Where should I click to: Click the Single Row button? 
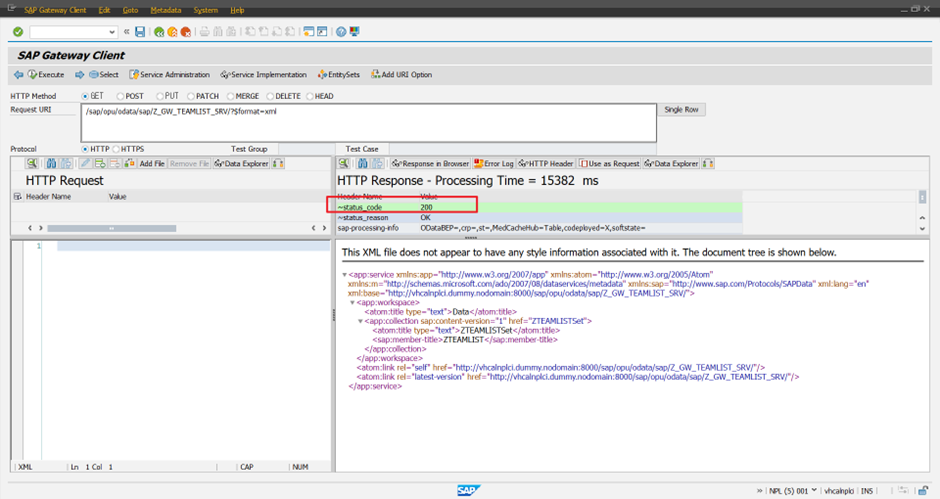[x=682, y=110]
